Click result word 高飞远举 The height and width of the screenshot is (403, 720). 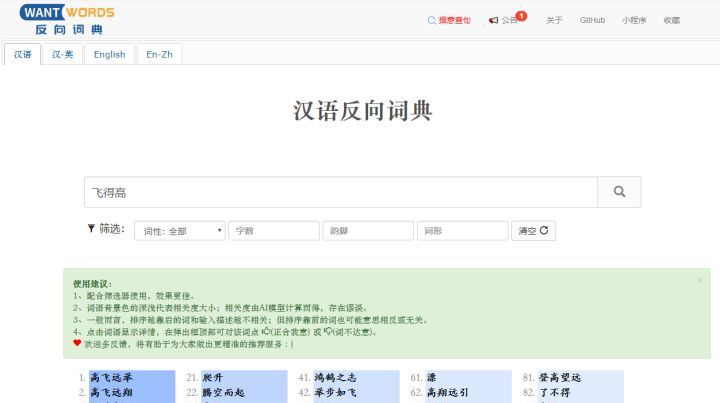click(112, 377)
